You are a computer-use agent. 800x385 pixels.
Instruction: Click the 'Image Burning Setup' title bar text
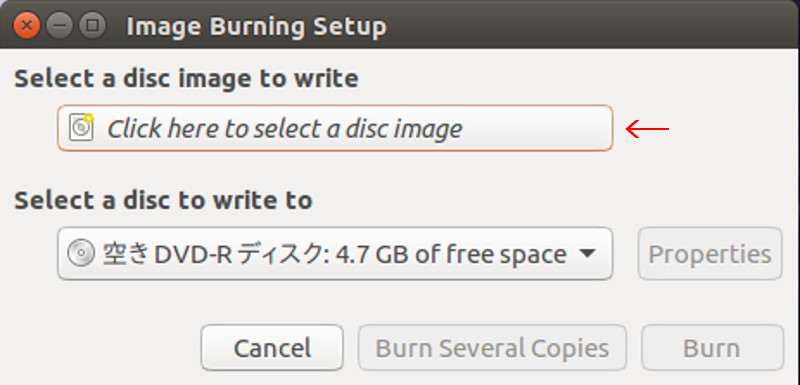256,27
